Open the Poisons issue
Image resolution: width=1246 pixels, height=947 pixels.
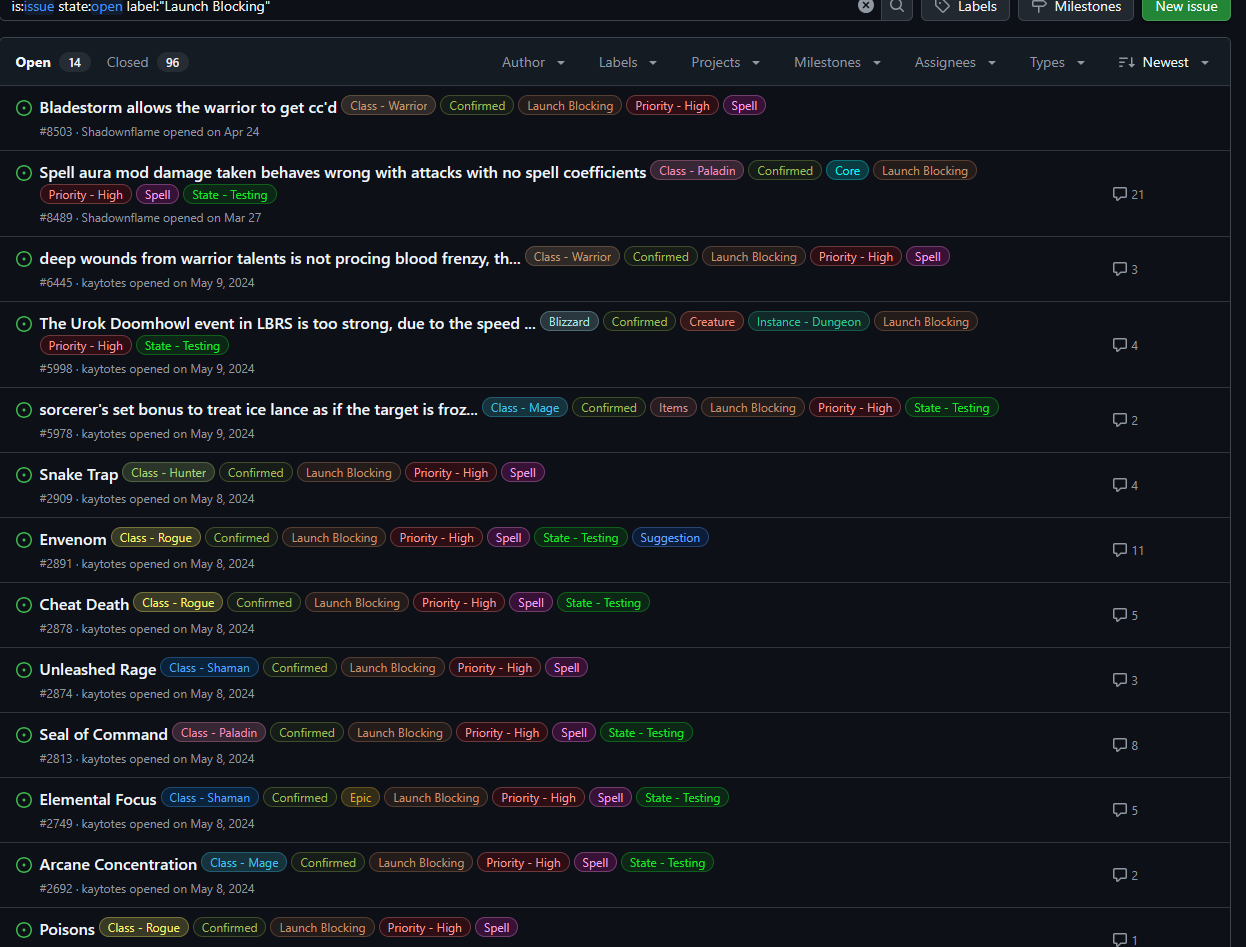pos(67,929)
